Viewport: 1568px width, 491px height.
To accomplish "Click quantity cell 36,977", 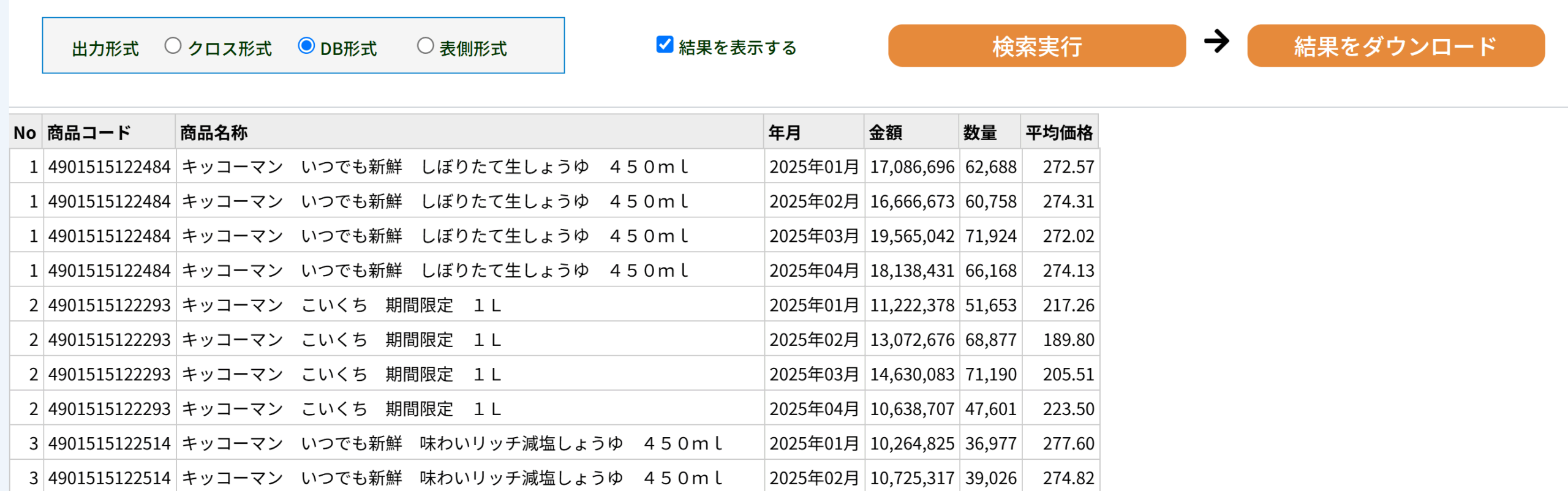I will click(990, 443).
